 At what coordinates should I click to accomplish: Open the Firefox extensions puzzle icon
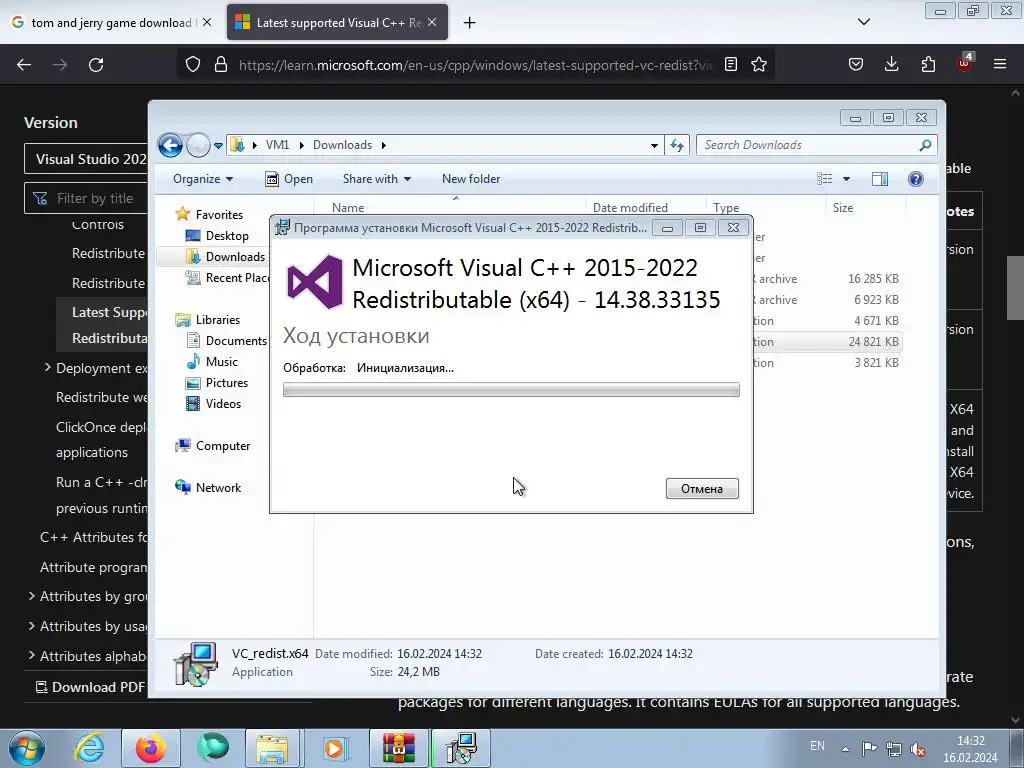tap(928, 65)
